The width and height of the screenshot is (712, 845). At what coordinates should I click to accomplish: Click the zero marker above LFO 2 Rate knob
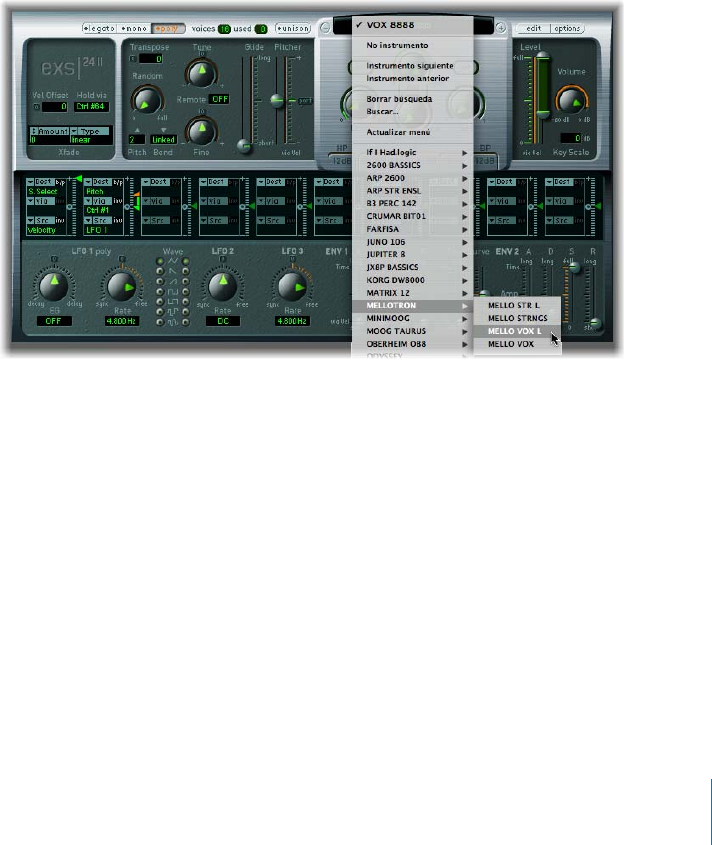(223, 259)
